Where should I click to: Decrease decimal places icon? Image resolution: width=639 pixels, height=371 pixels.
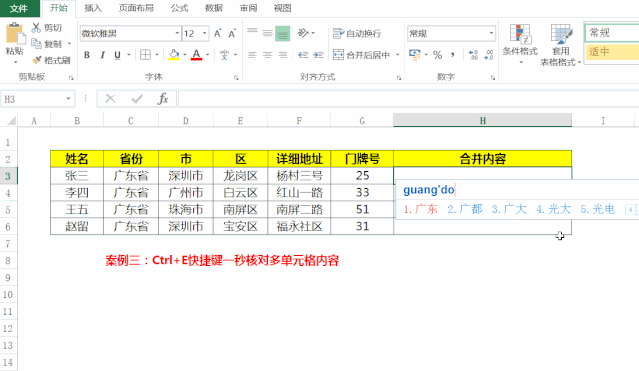(488, 55)
